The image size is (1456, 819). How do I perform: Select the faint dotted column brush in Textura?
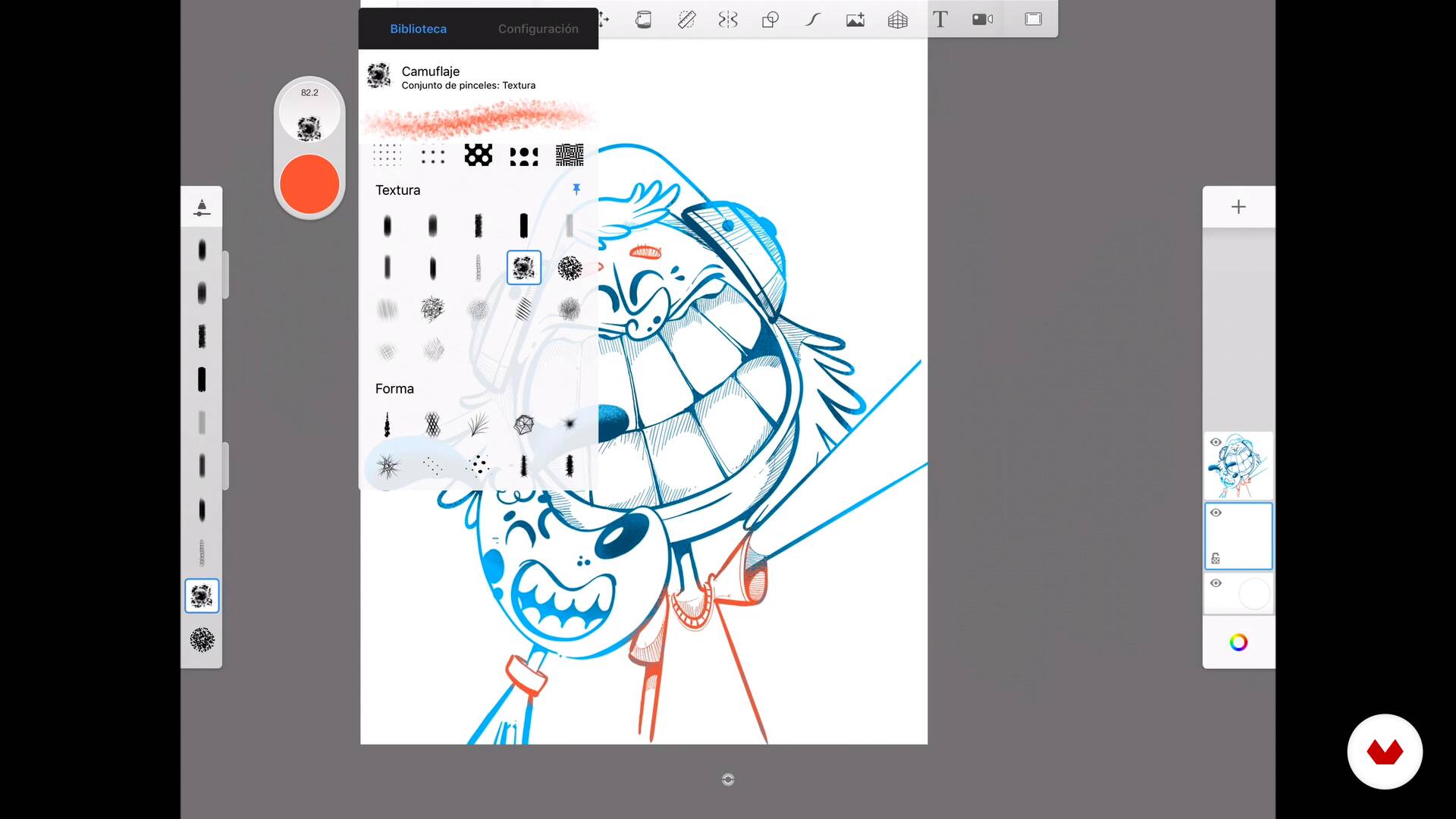[478, 268]
